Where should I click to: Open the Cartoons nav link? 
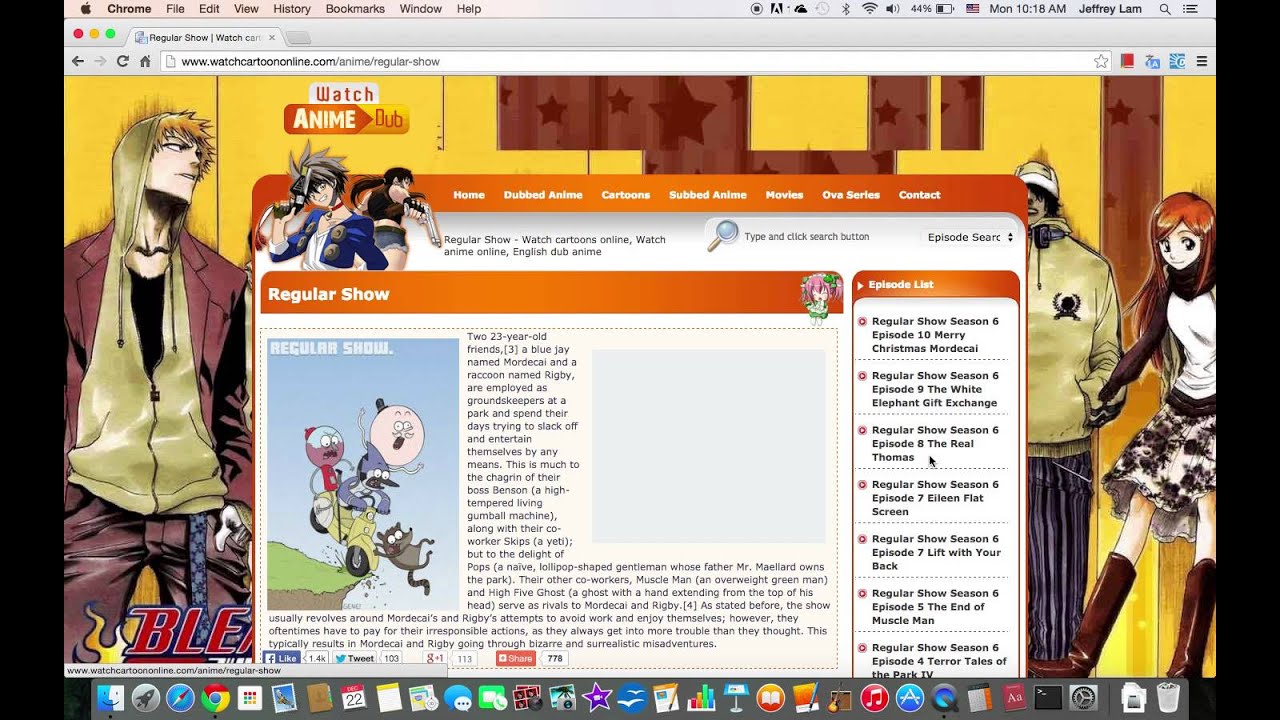pos(626,195)
